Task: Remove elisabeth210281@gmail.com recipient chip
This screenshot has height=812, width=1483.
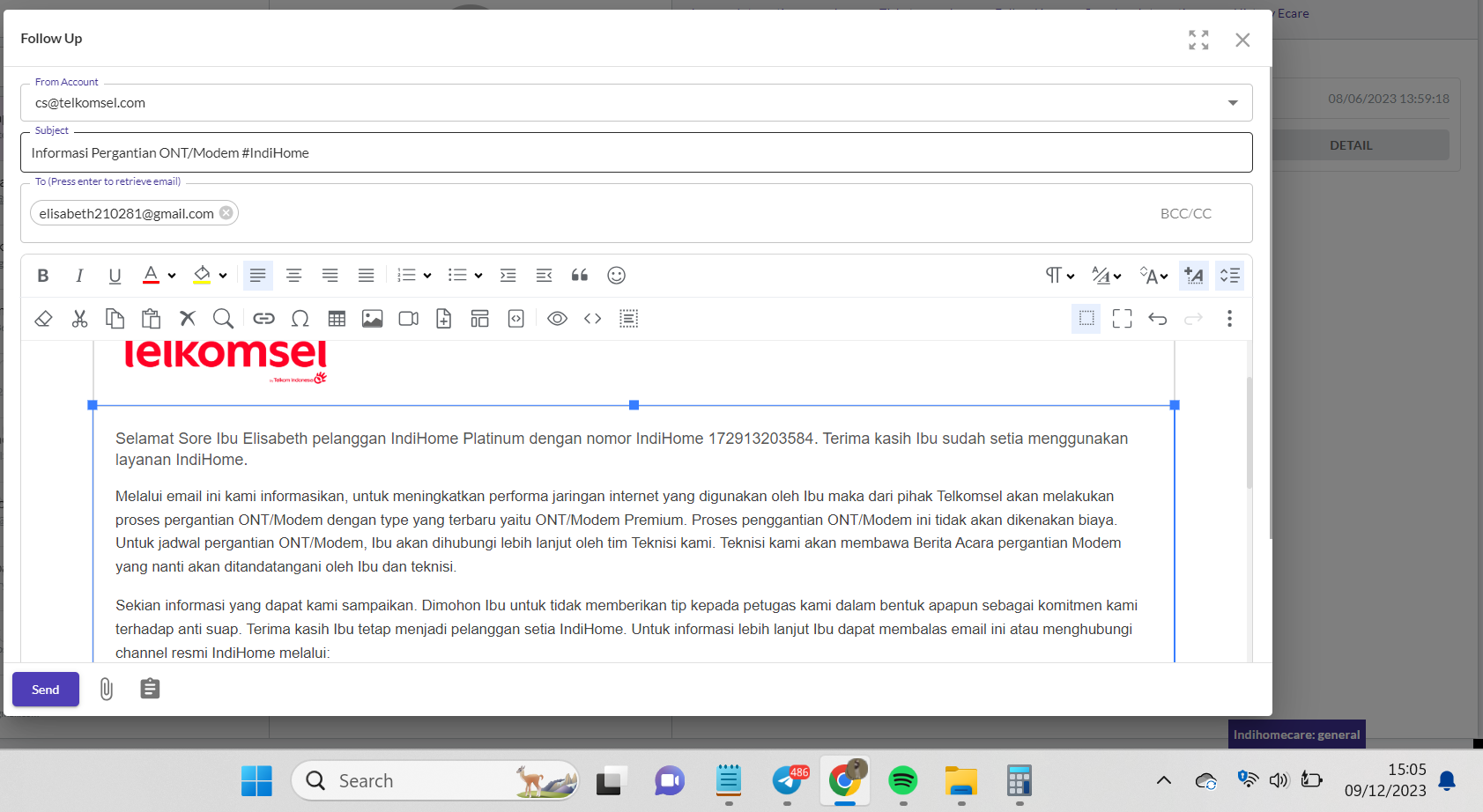Action: pos(226,213)
